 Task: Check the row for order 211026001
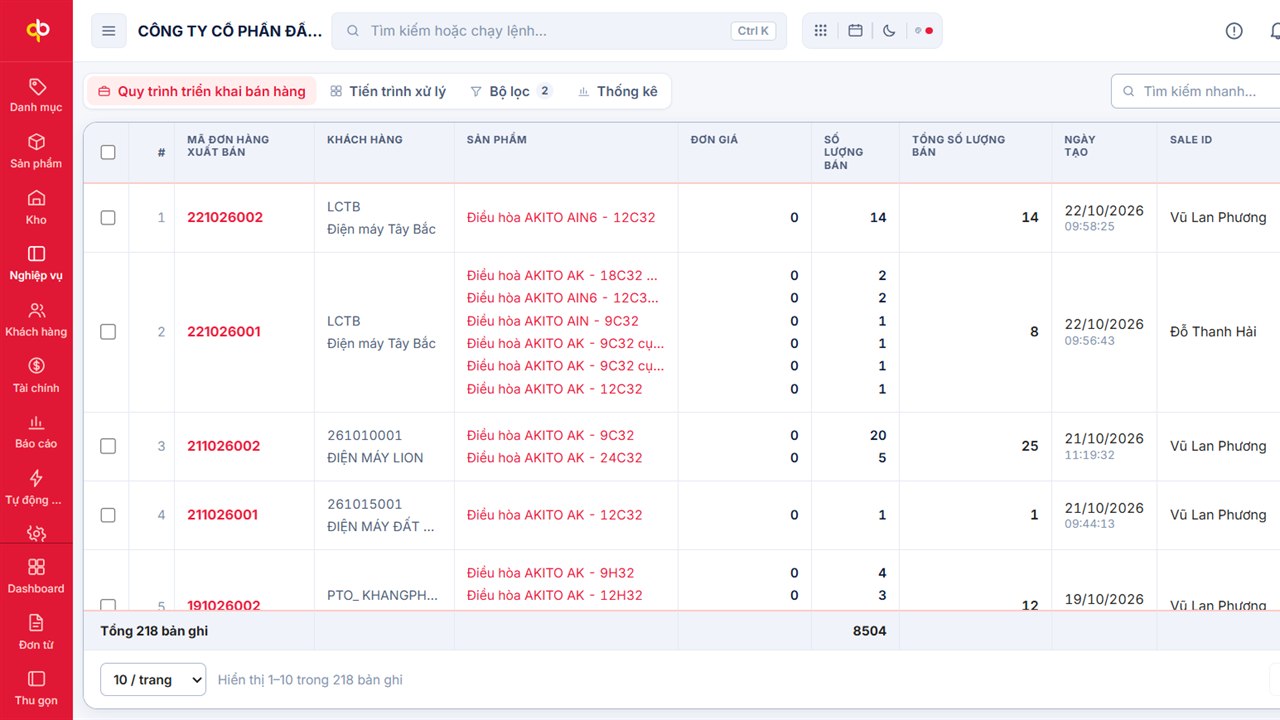pyautogui.click(x=108, y=515)
